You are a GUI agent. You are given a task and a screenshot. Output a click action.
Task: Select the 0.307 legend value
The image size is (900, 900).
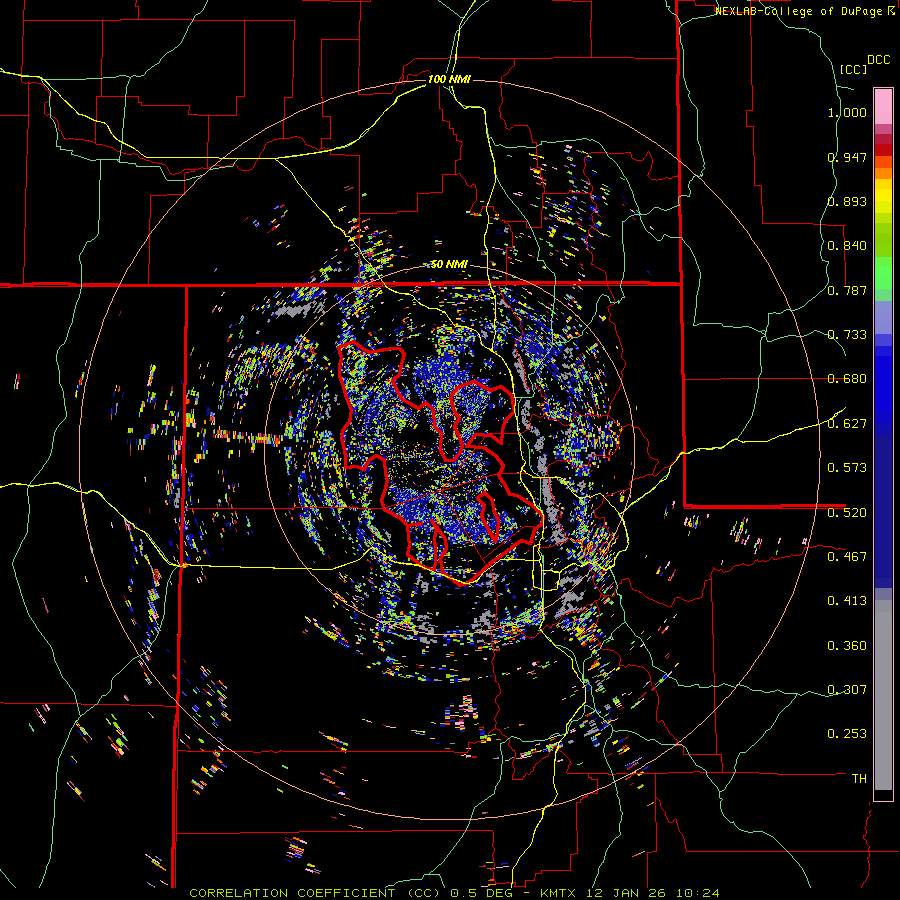(x=847, y=690)
